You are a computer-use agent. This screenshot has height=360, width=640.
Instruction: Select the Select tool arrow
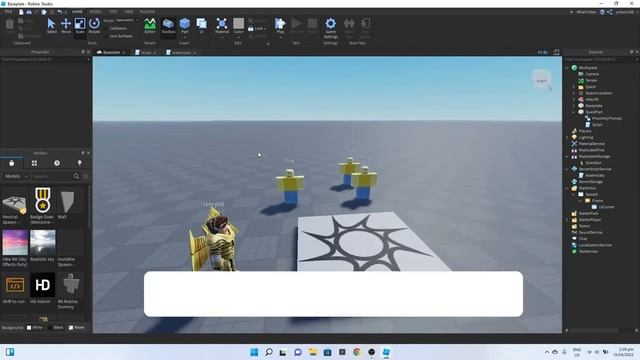tap(51, 25)
